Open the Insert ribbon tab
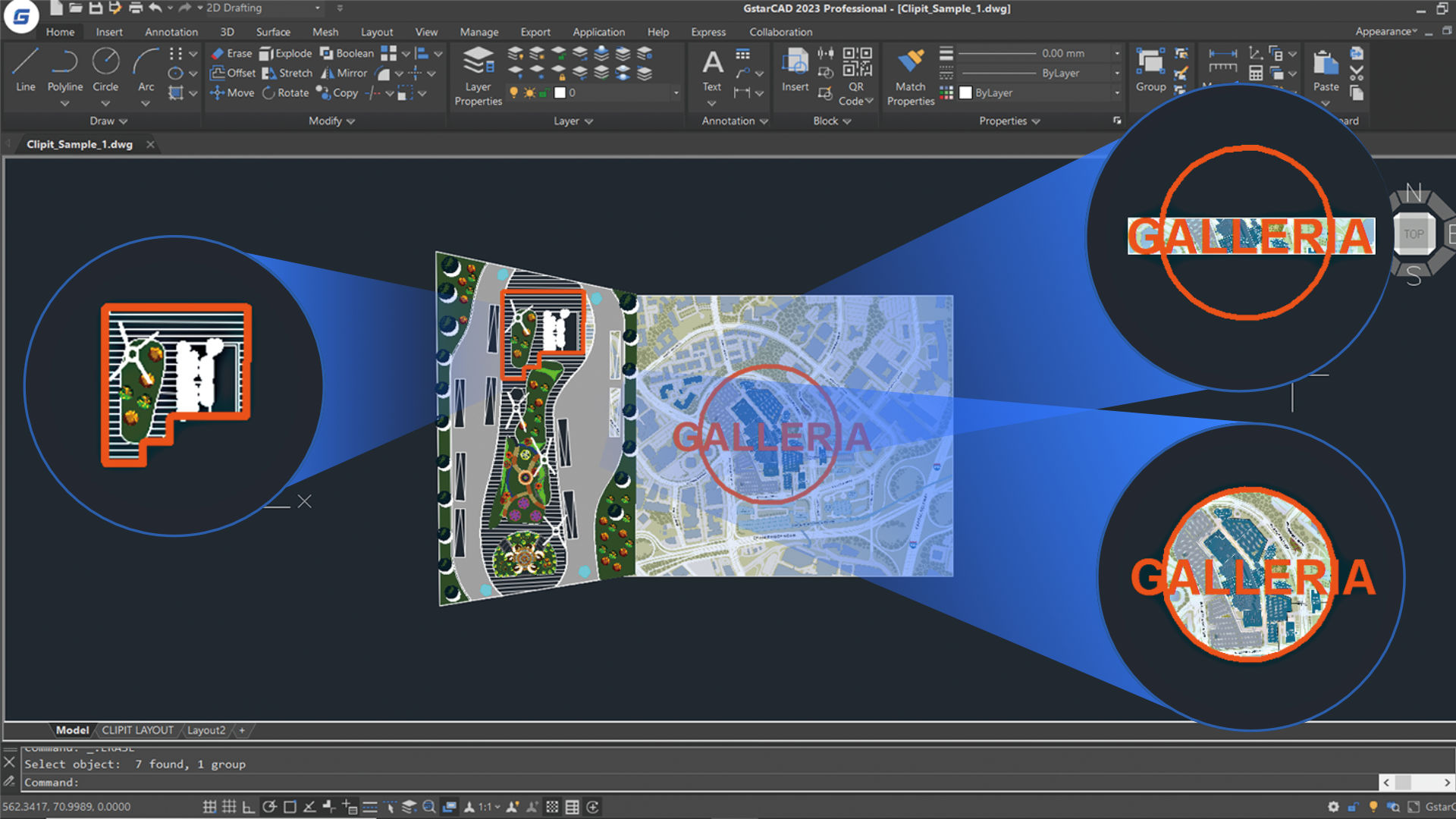Image resolution: width=1456 pixels, height=819 pixels. coord(109,32)
